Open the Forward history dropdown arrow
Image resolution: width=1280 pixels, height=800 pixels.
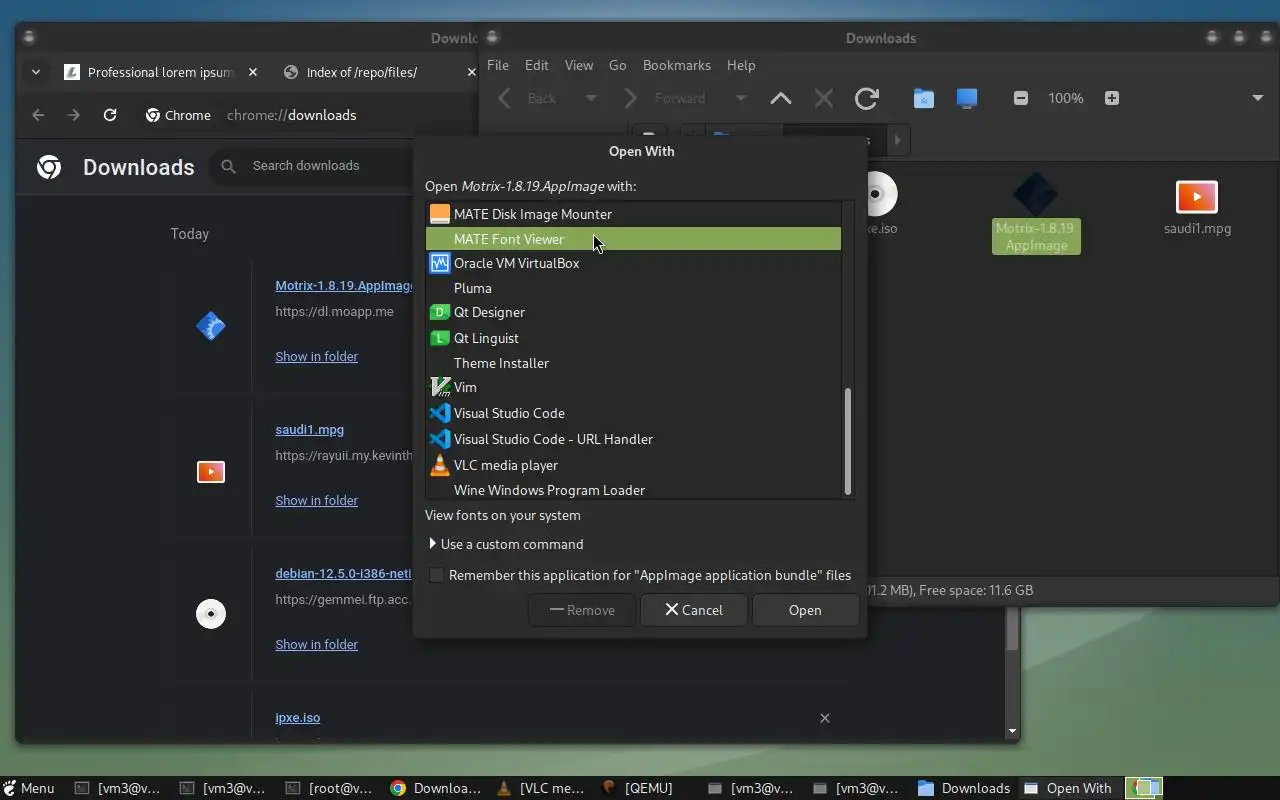pyautogui.click(x=741, y=98)
